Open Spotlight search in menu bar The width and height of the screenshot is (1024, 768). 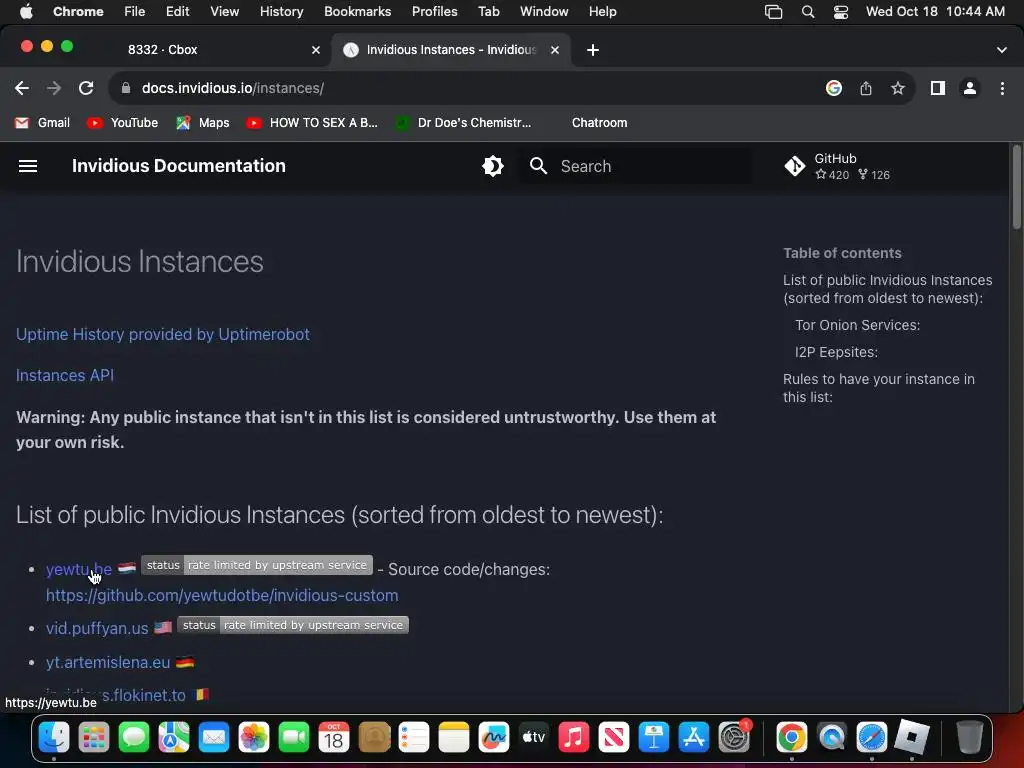click(808, 11)
